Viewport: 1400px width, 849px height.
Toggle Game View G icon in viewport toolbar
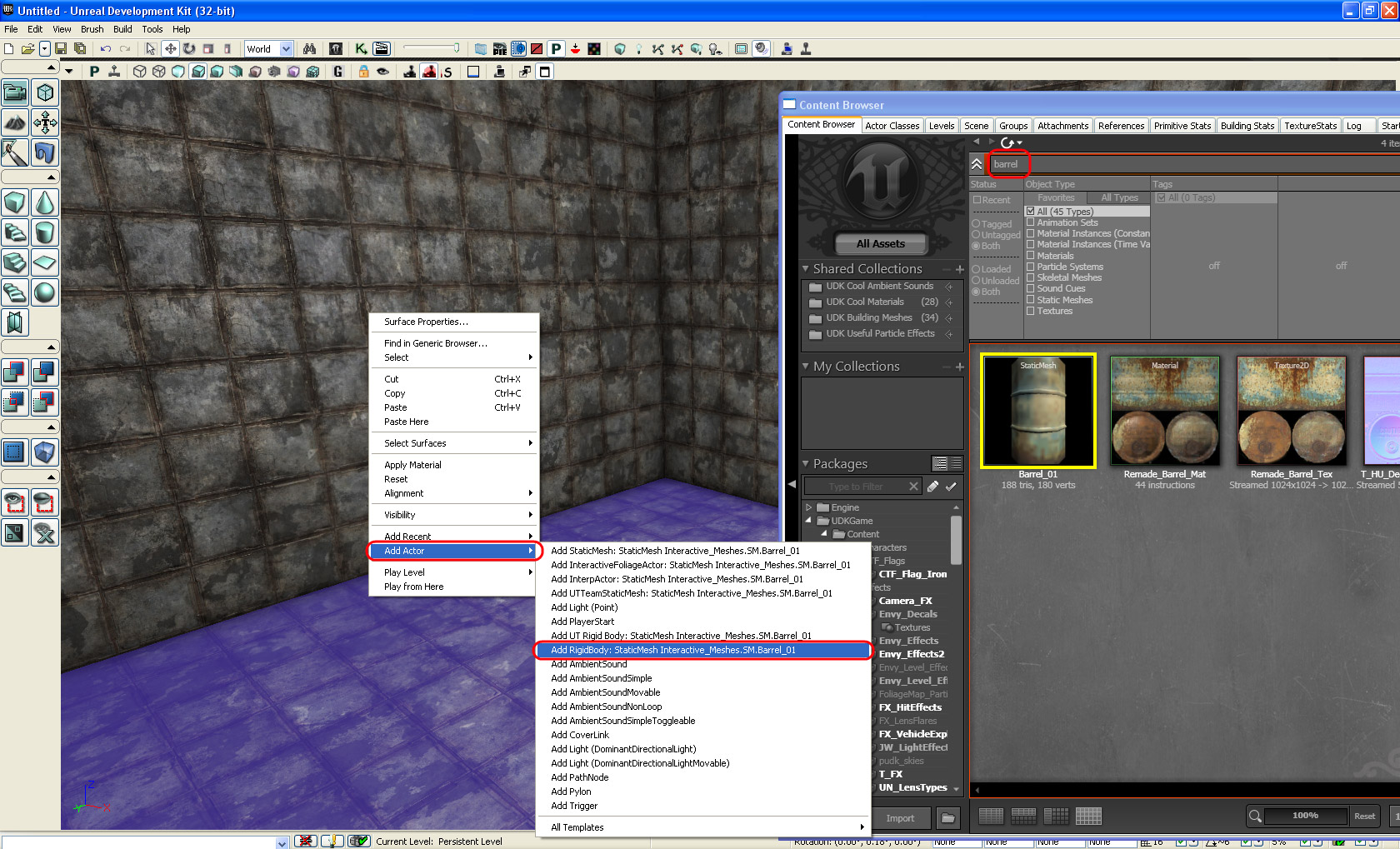click(x=337, y=72)
